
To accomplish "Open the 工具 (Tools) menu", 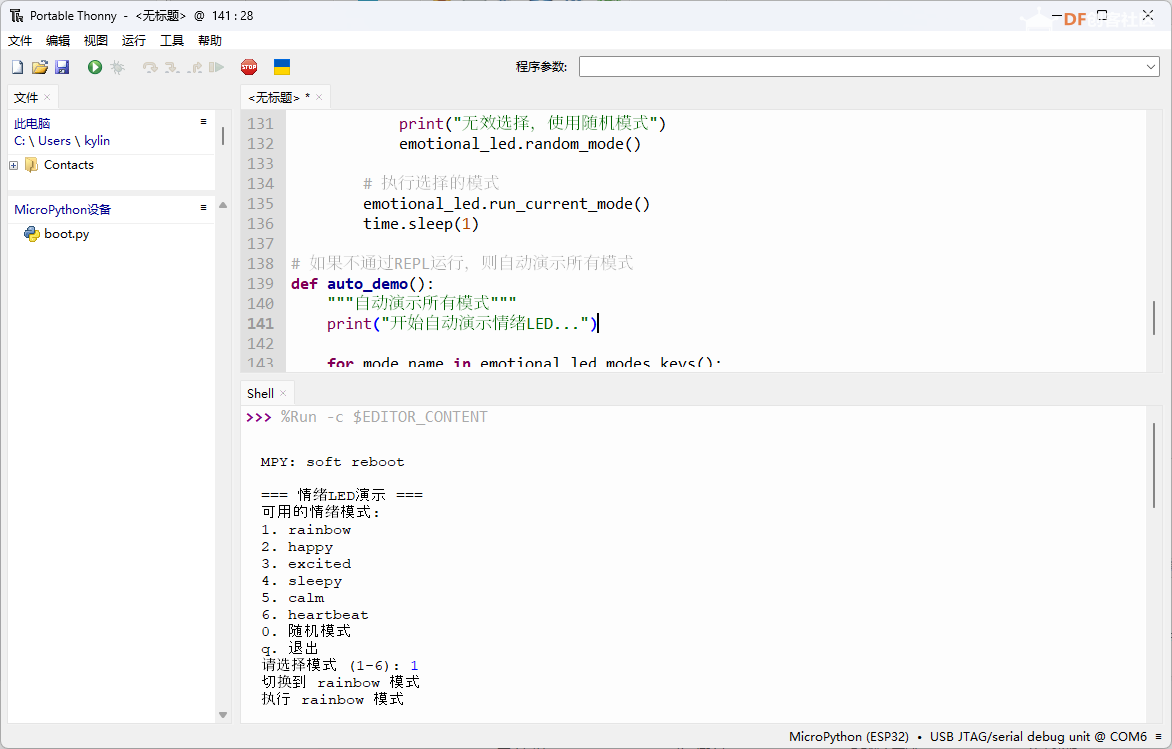I will (172, 41).
